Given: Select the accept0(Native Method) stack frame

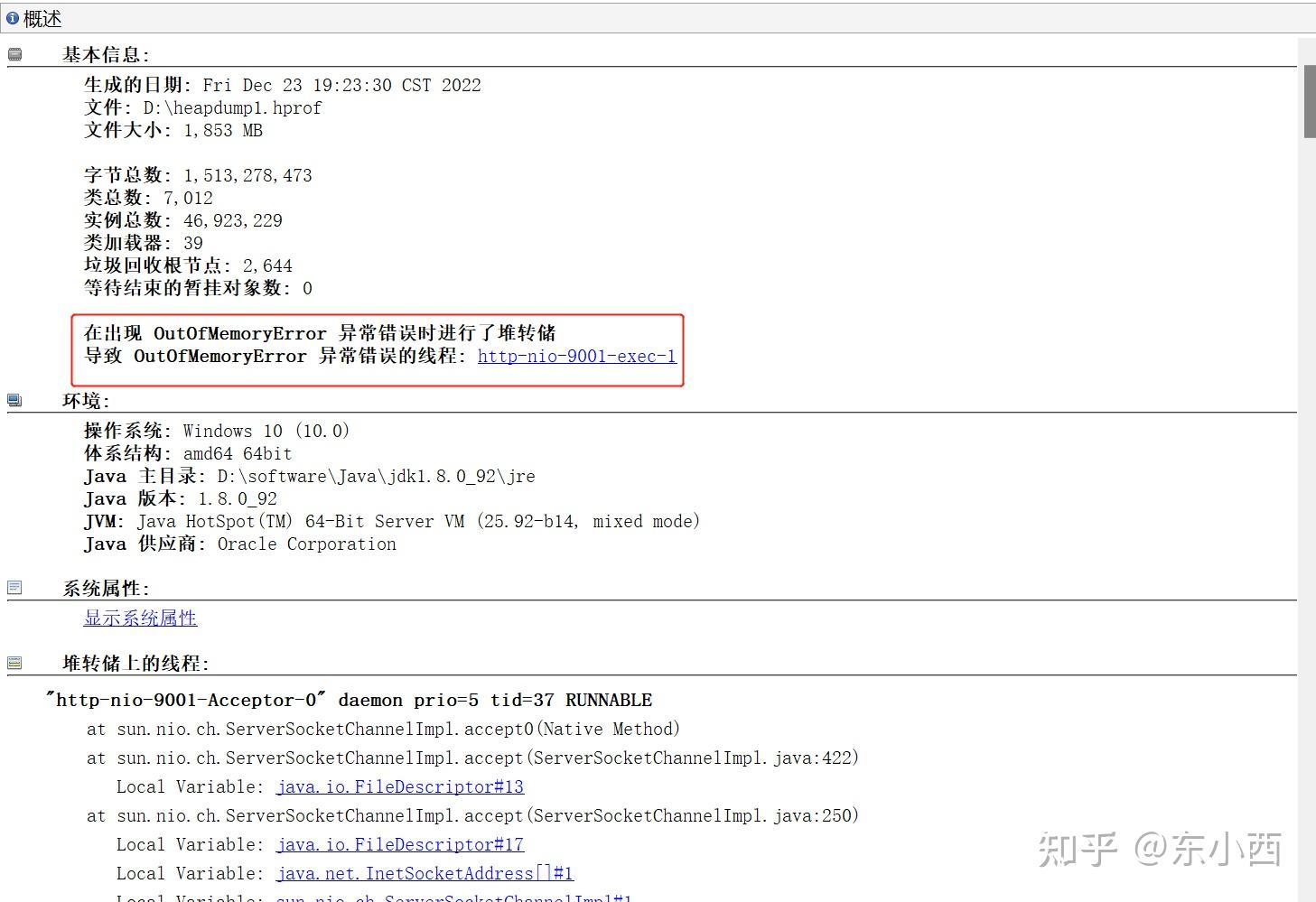Looking at the screenshot, I should 383,729.
